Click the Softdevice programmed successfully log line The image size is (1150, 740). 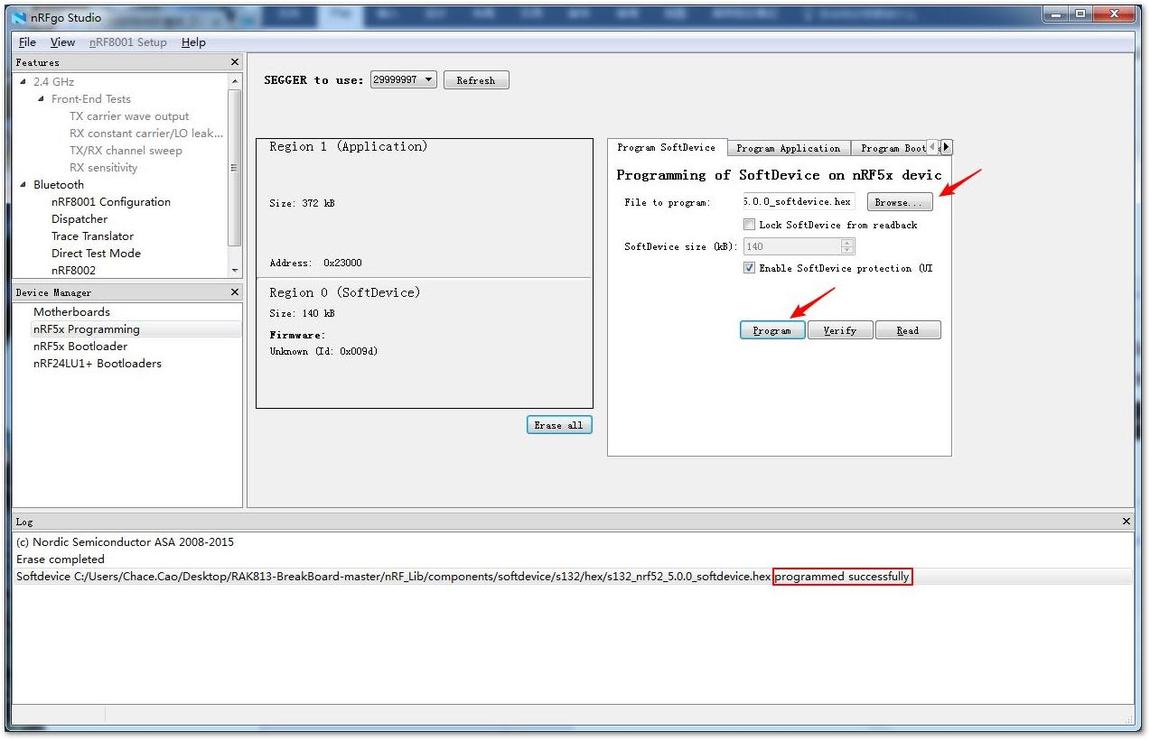tap(464, 576)
